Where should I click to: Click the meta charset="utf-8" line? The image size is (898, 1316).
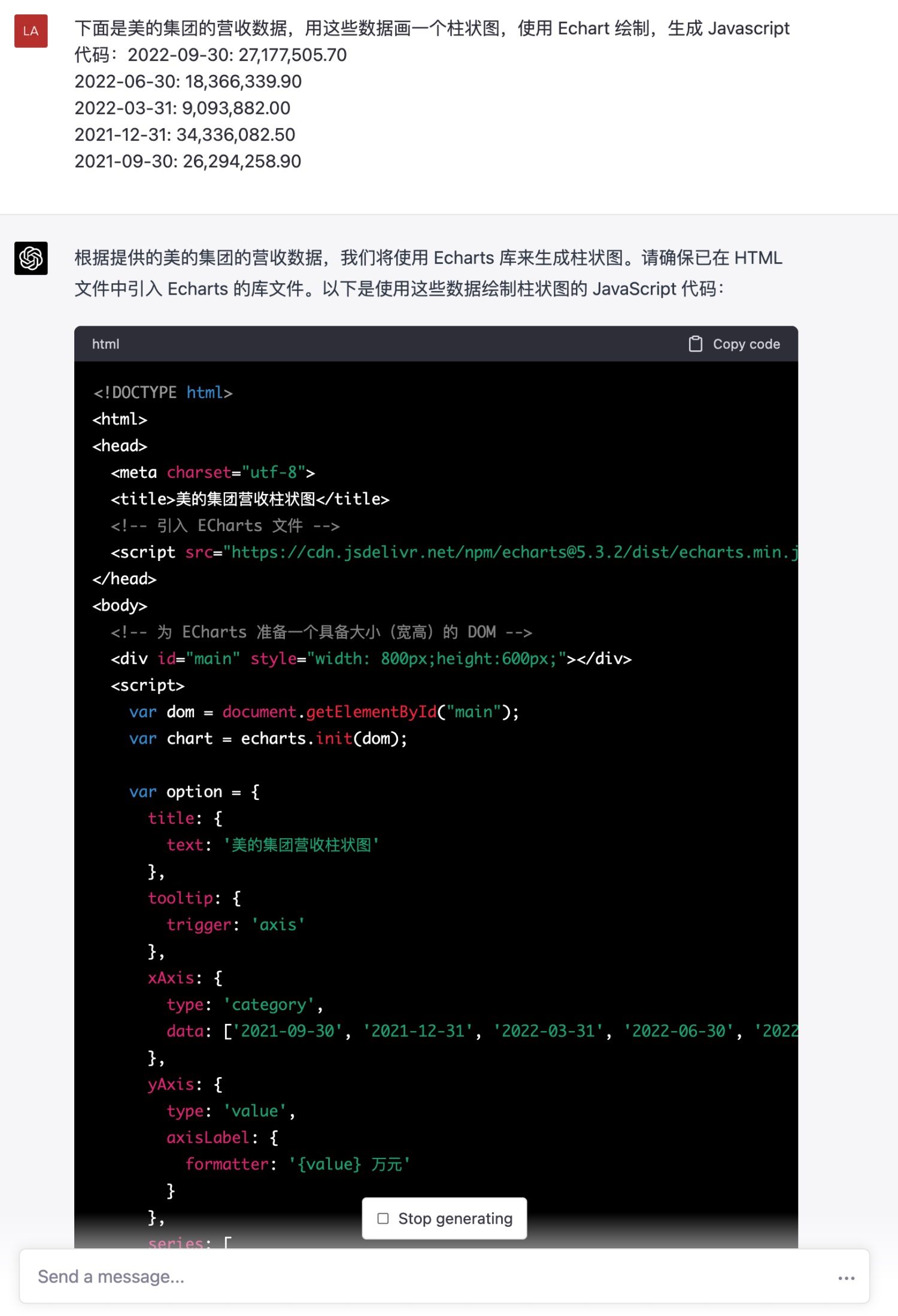(x=213, y=472)
